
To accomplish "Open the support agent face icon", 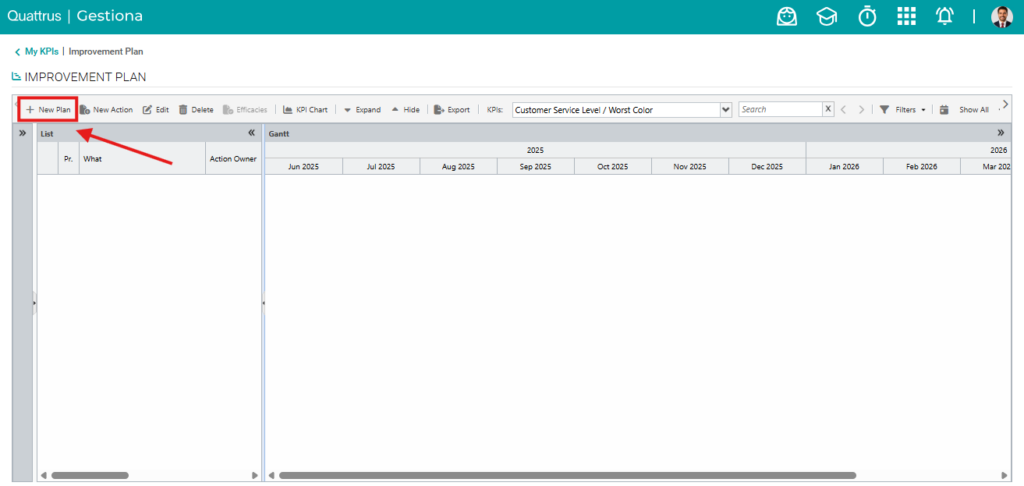I will 787,16.
